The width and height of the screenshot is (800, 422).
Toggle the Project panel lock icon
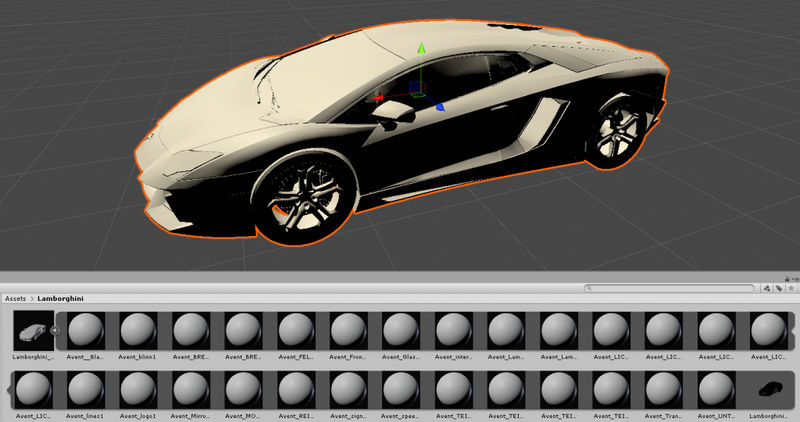coord(787,279)
